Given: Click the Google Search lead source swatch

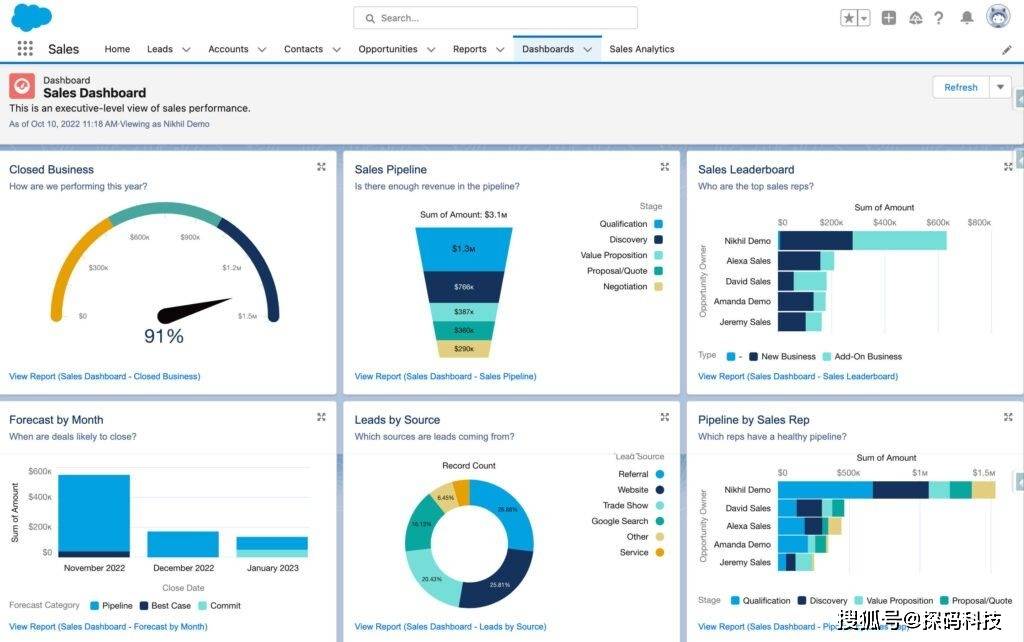Looking at the screenshot, I should point(660,521).
